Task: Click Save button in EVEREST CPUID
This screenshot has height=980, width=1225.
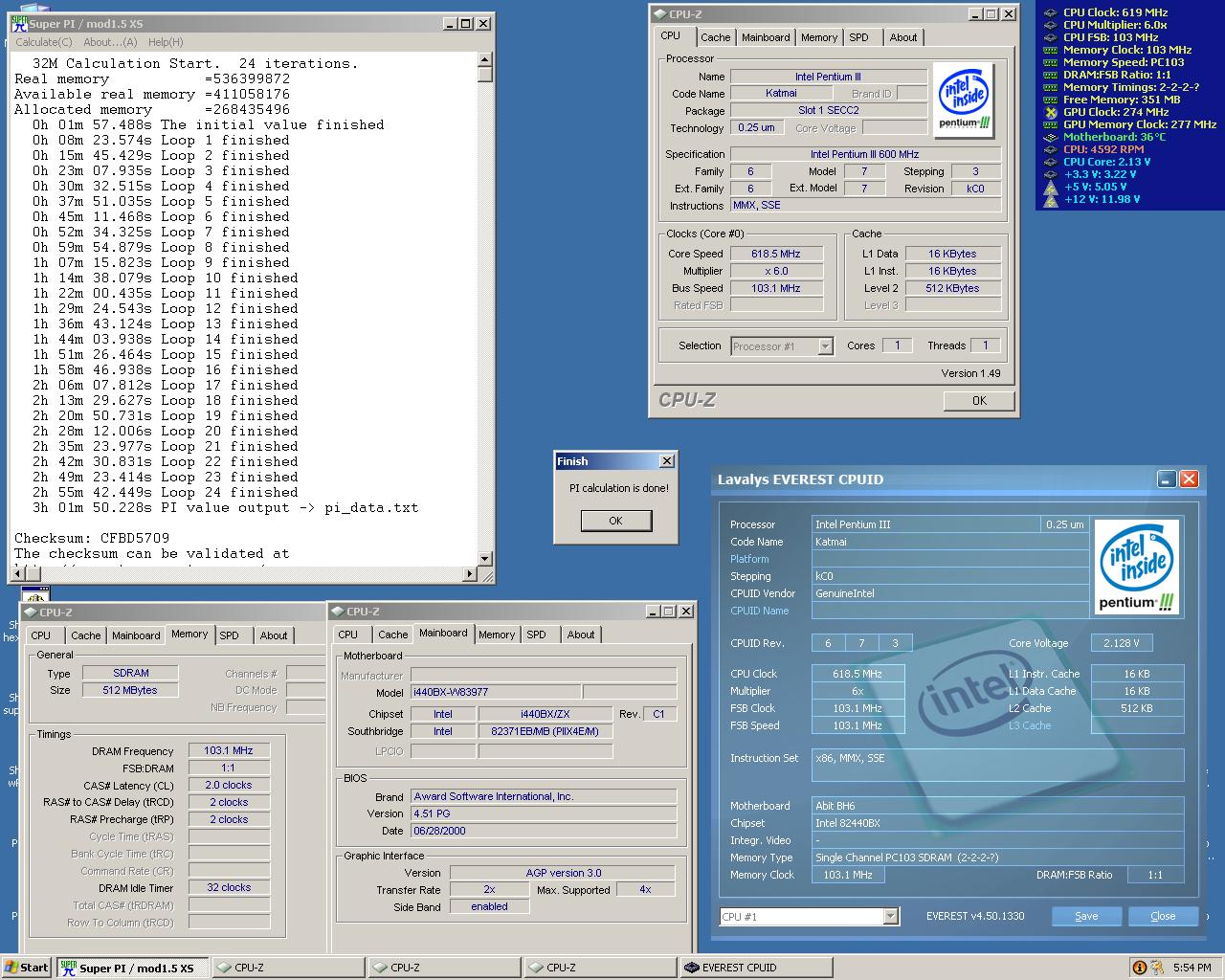Action: click(x=1086, y=916)
